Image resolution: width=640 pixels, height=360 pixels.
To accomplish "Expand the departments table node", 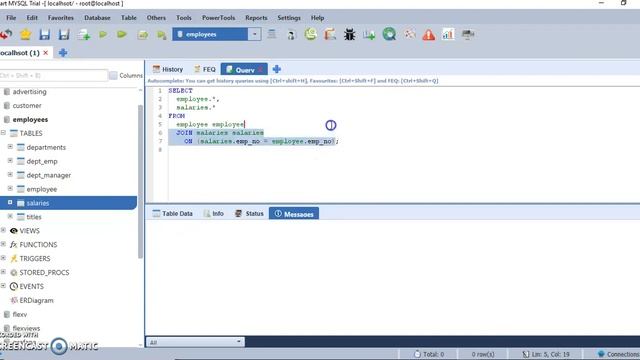I will [10, 147].
